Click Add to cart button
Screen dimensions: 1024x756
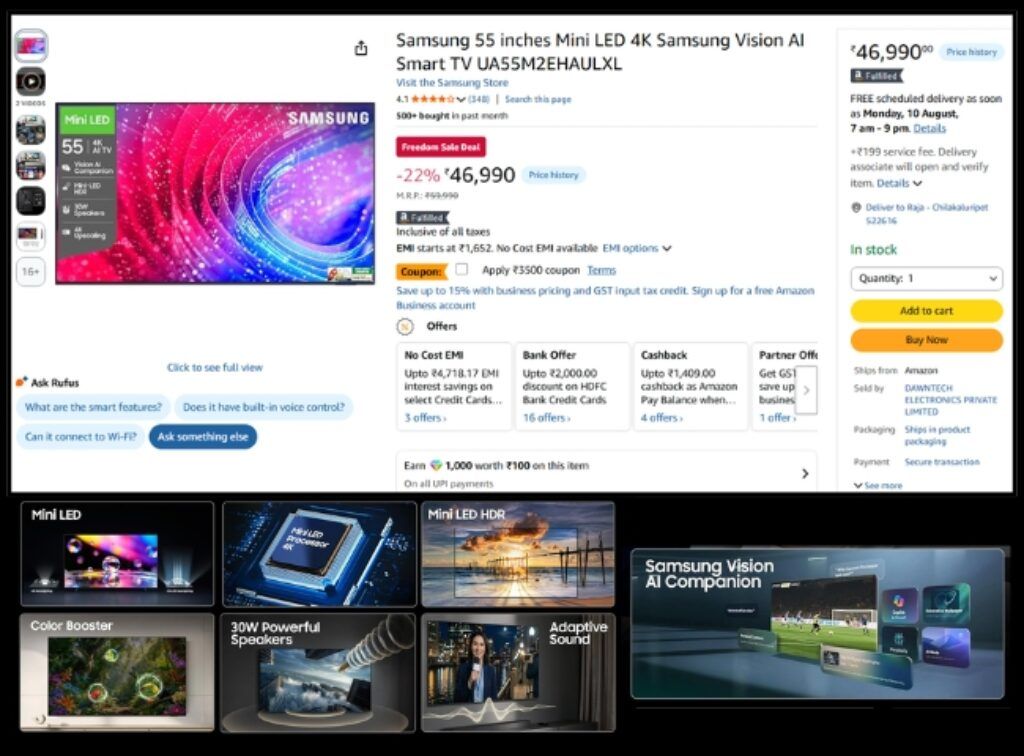click(x=926, y=311)
